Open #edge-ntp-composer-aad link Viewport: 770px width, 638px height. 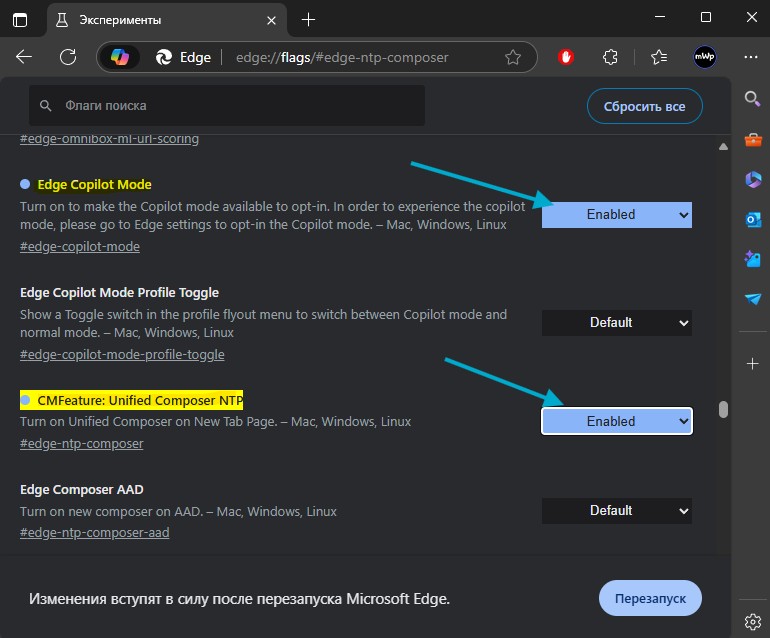pos(94,533)
